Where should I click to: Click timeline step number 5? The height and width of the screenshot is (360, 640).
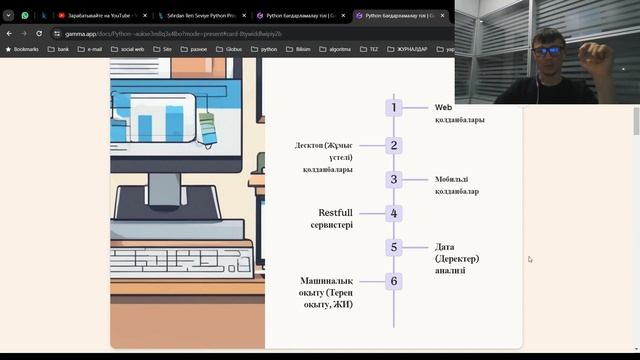click(394, 247)
